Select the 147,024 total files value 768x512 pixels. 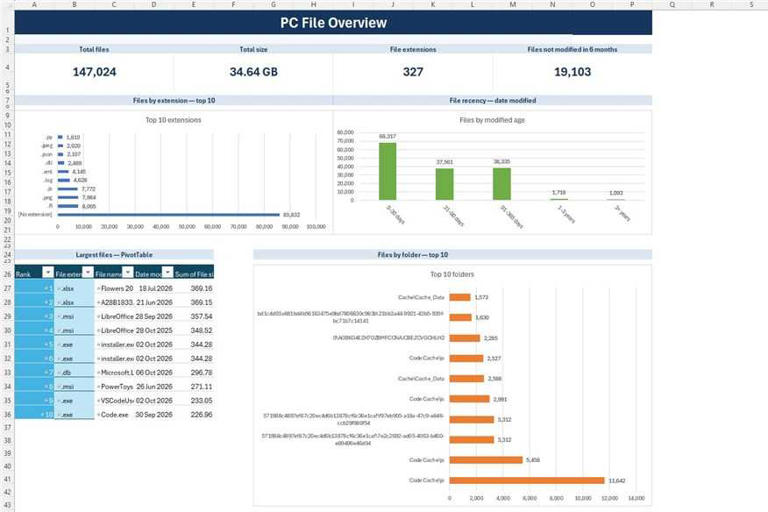tap(94, 72)
